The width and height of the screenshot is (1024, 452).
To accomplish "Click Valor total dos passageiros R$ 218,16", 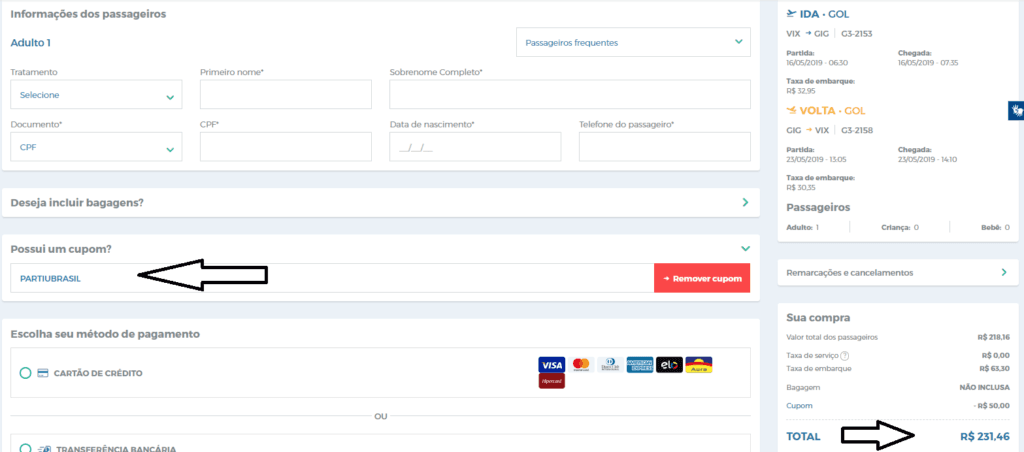I will 993,338.
